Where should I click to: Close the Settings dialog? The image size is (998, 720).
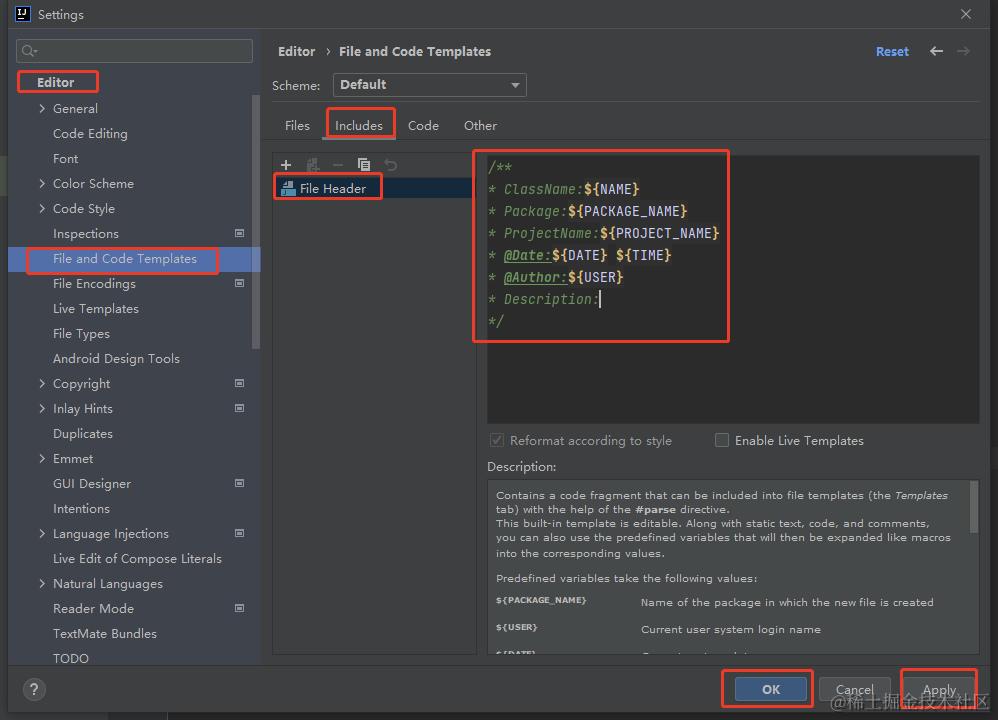pyautogui.click(x=966, y=14)
